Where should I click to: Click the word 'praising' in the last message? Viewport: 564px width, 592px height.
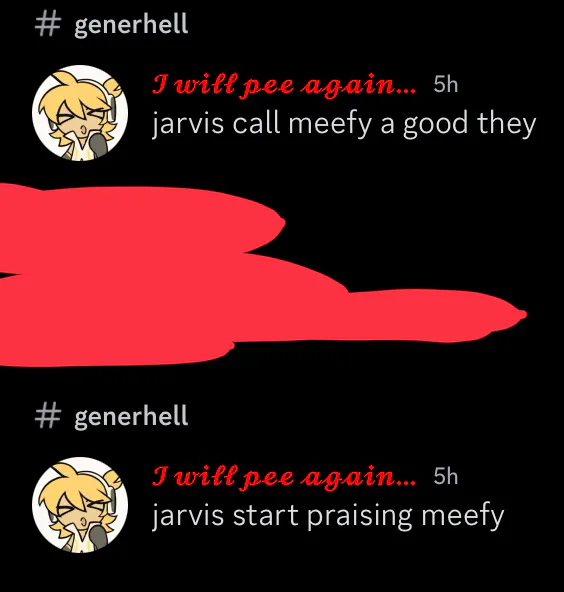[360, 516]
